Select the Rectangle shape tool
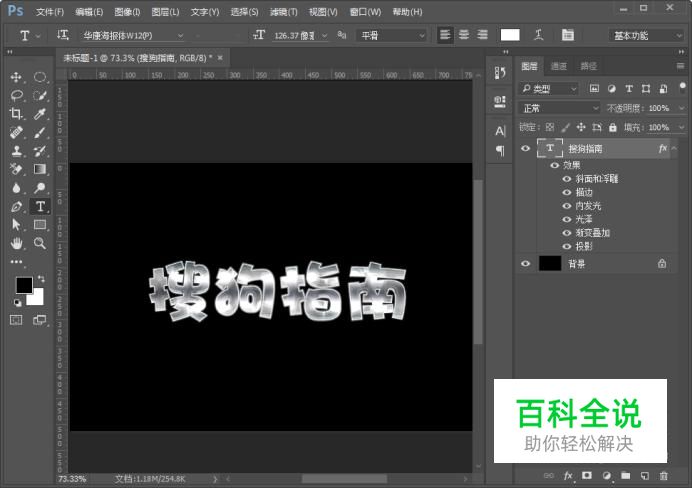The height and width of the screenshot is (488, 692). (x=40, y=225)
